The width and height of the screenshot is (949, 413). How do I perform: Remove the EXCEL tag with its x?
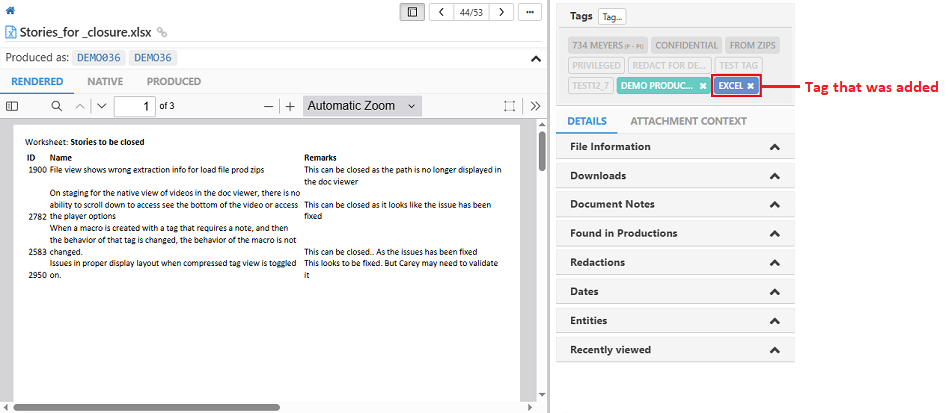point(750,86)
